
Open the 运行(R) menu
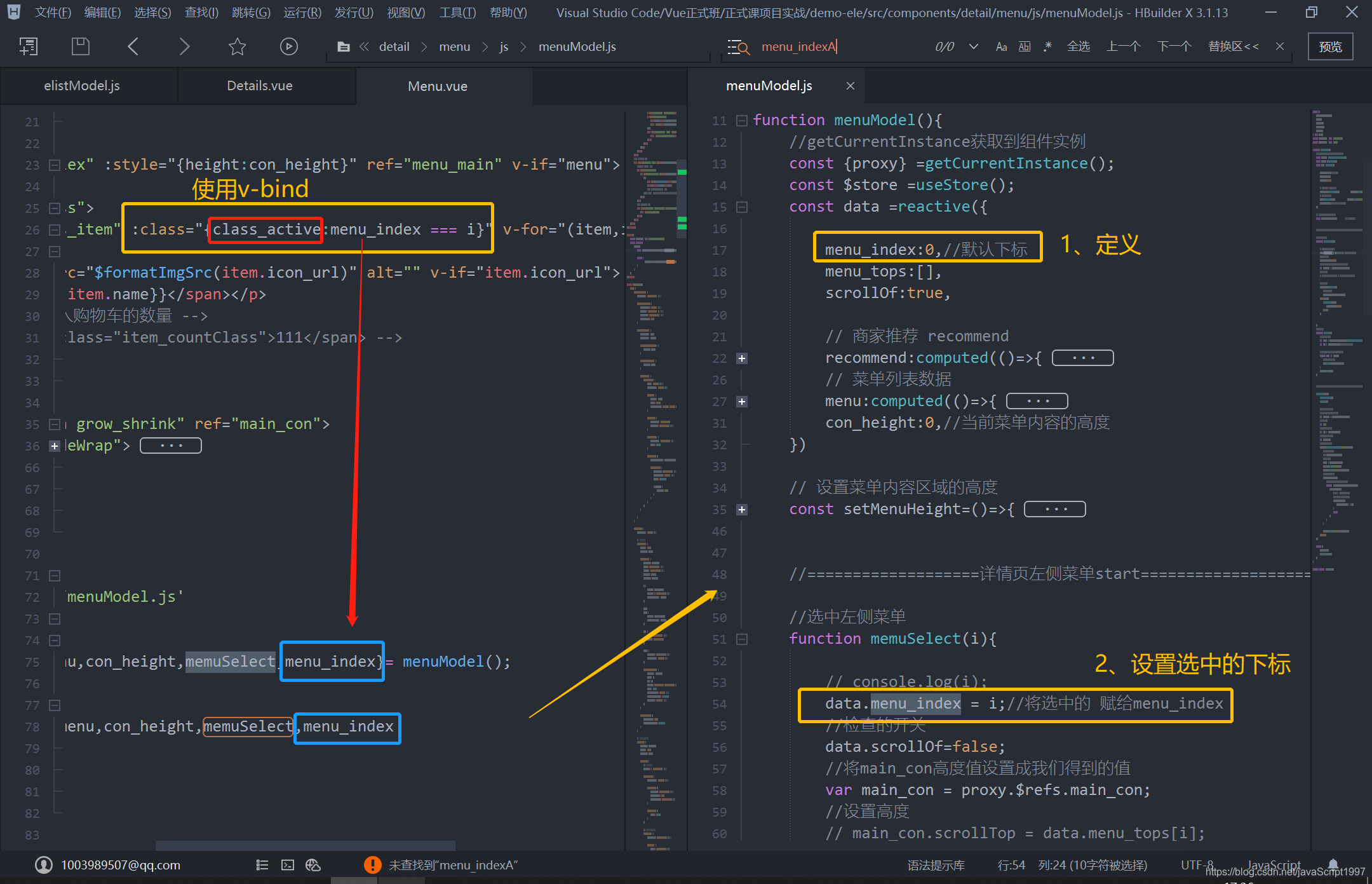coord(302,13)
